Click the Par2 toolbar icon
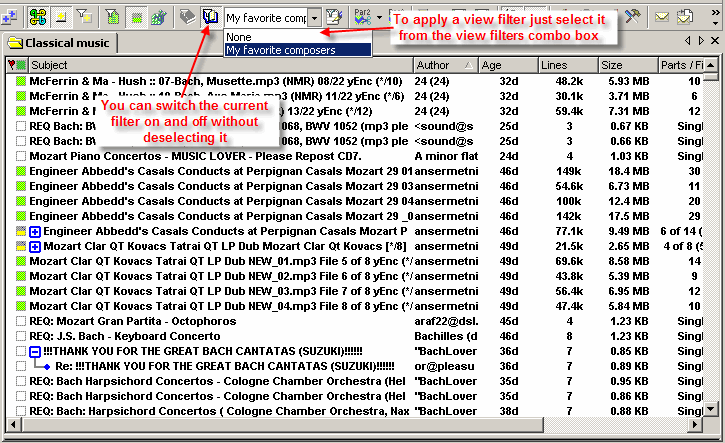The height and width of the screenshot is (443, 725). pos(362,17)
